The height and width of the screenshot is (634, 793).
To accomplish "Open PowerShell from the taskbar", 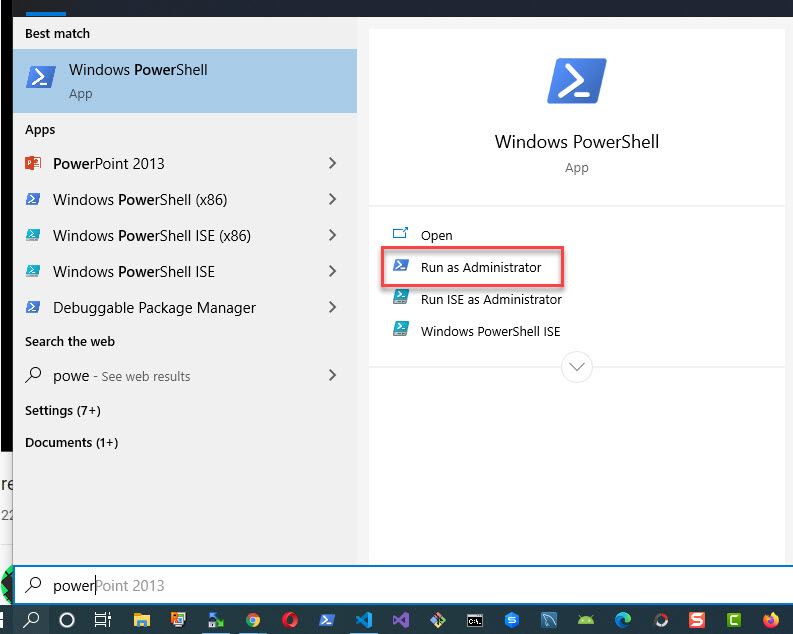I will [327, 619].
